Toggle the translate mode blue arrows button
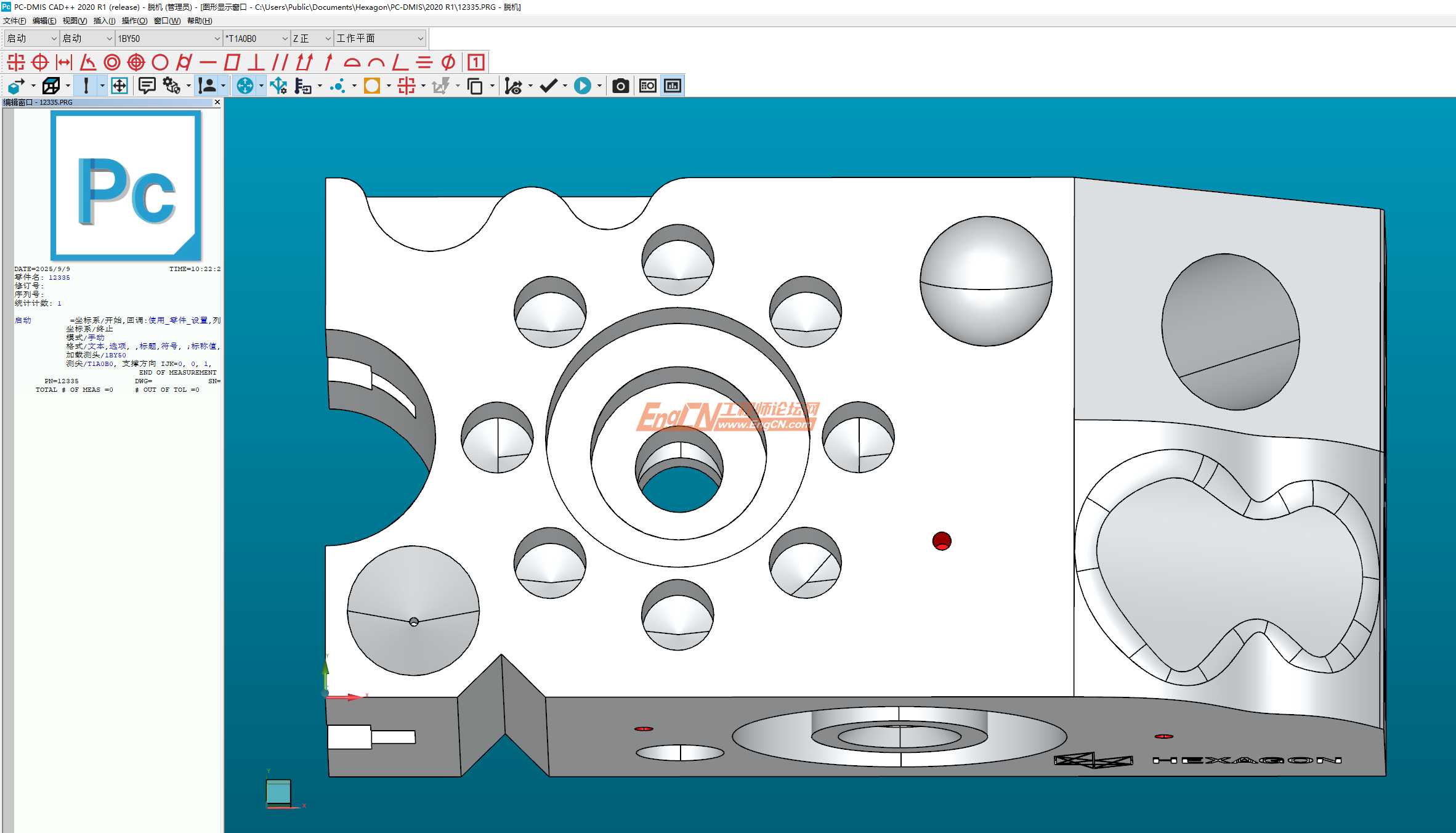This screenshot has width=1456, height=833. [245, 86]
